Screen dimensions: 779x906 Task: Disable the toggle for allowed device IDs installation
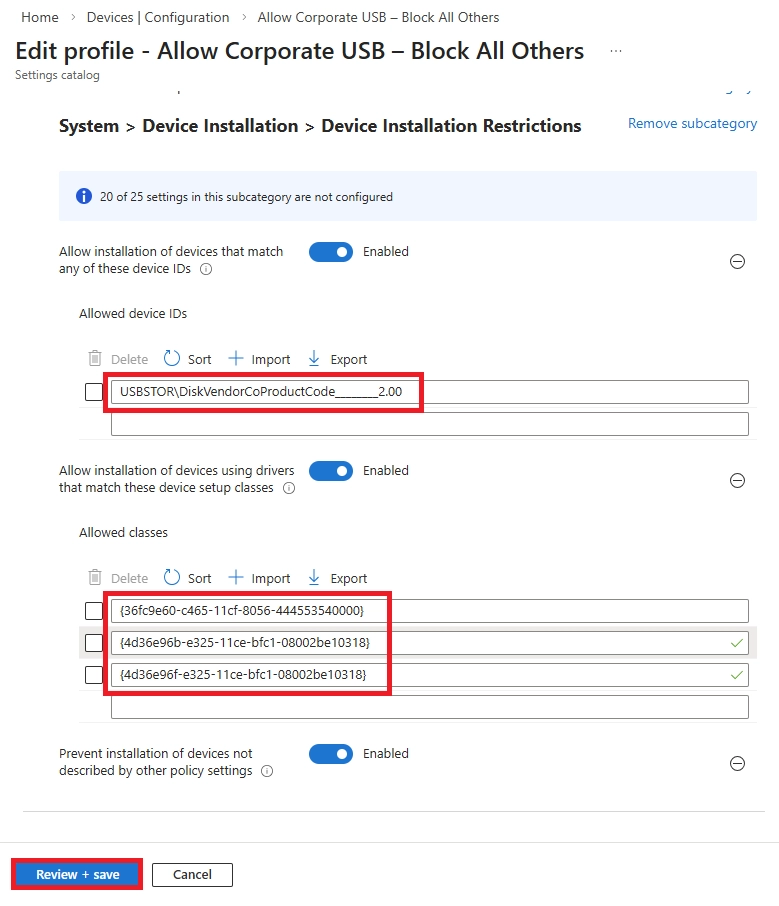click(331, 251)
